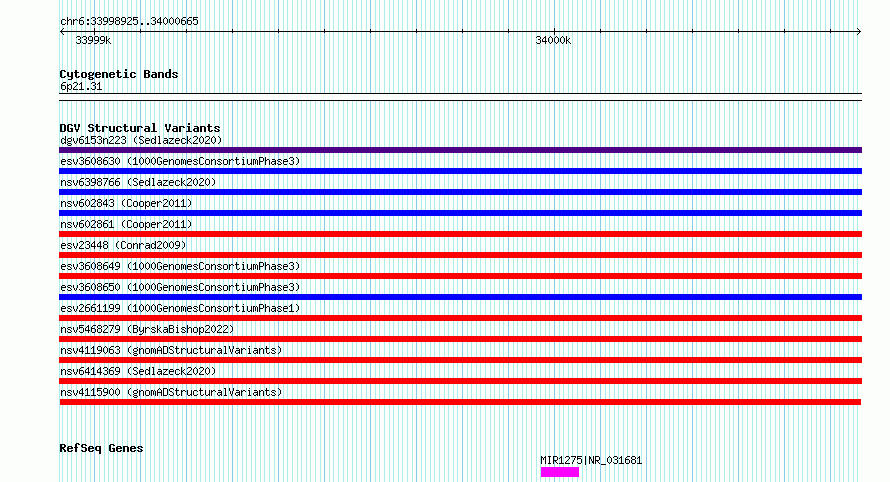Viewport: 890px width, 482px height.
Task: Open the nsv602843 (Cooper2011) variant label
Action: click(x=126, y=203)
